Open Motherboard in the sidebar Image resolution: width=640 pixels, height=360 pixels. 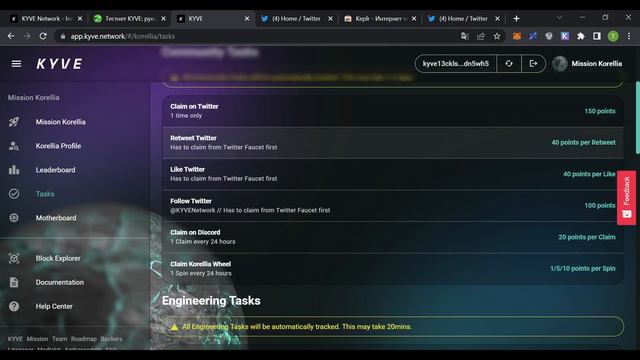coord(56,218)
